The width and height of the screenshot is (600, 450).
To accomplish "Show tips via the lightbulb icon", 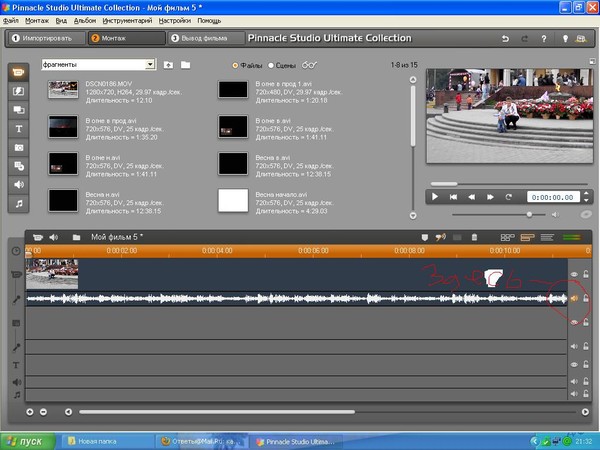I will (x=565, y=38).
